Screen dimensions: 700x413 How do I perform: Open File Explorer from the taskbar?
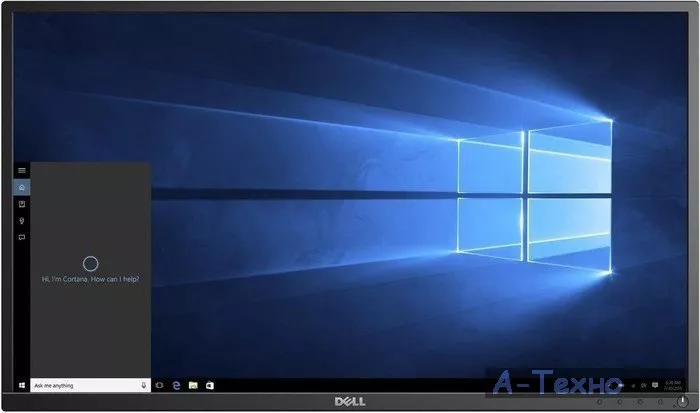[x=193, y=384]
